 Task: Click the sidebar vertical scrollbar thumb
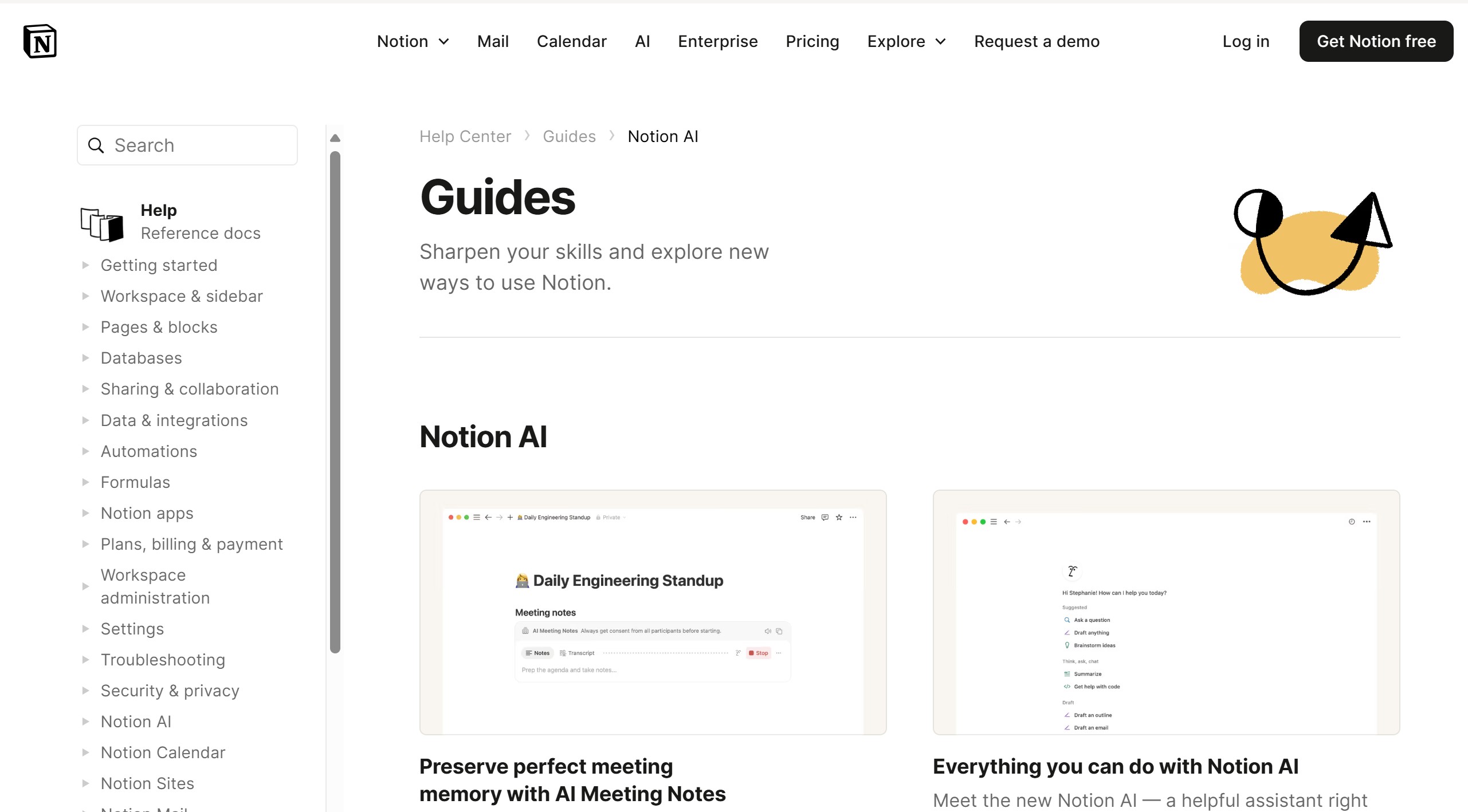coord(335,402)
